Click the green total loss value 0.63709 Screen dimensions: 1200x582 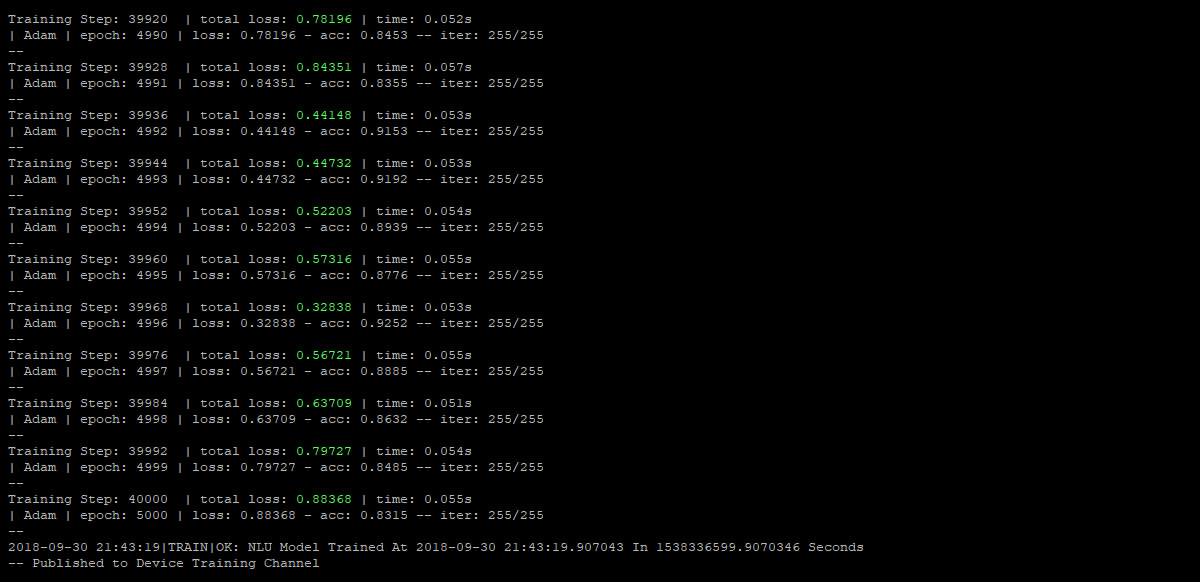(x=324, y=403)
